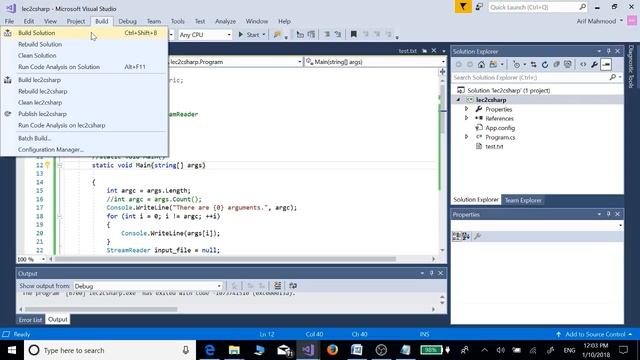Toggle Preview Selected Items button in Solution Explorer
The width and height of the screenshot is (640, 360).
(x=606, y=64)
